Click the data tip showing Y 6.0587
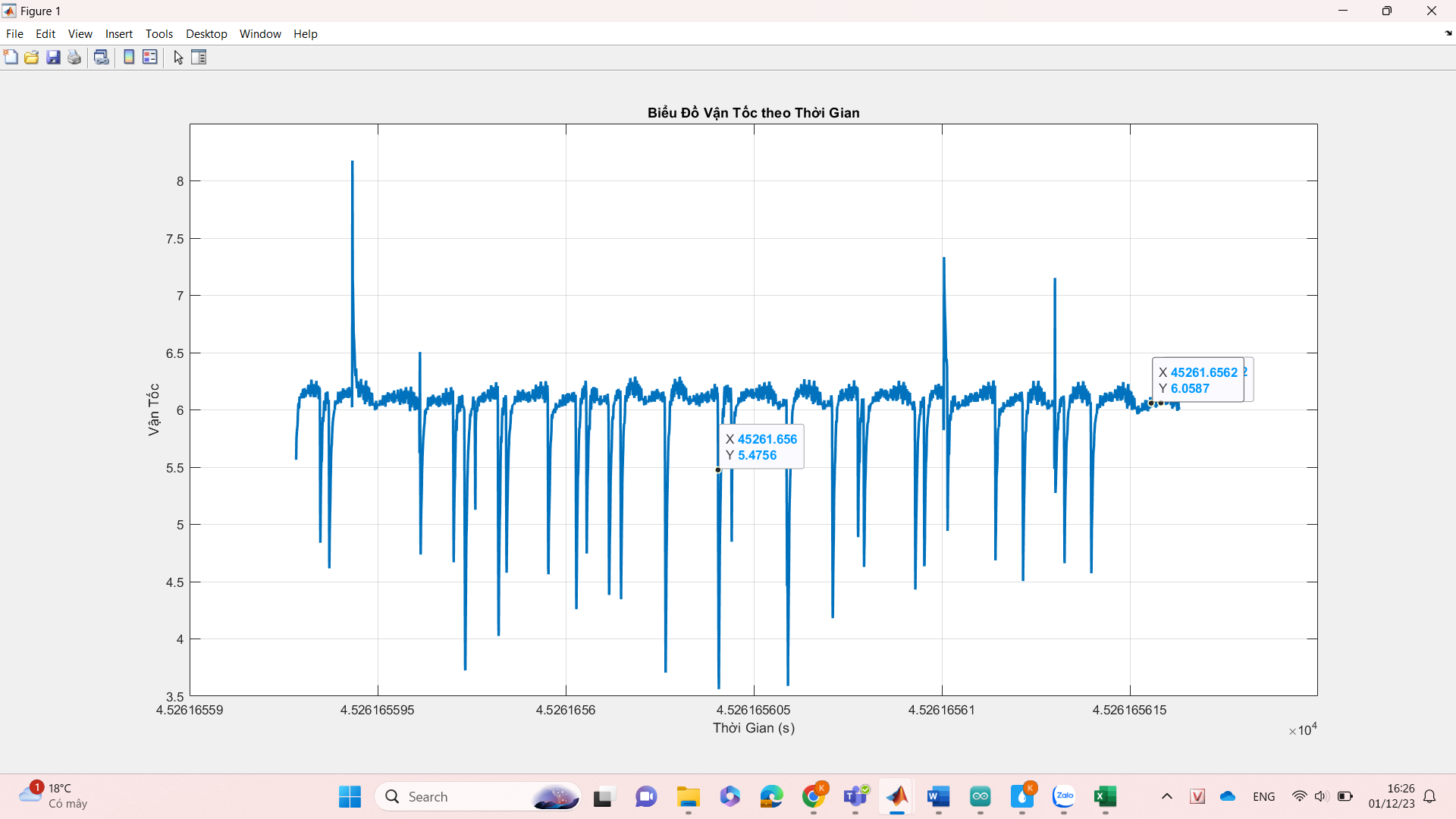The height and width of the screenshot is (819, 1456). pos(1197,381)
